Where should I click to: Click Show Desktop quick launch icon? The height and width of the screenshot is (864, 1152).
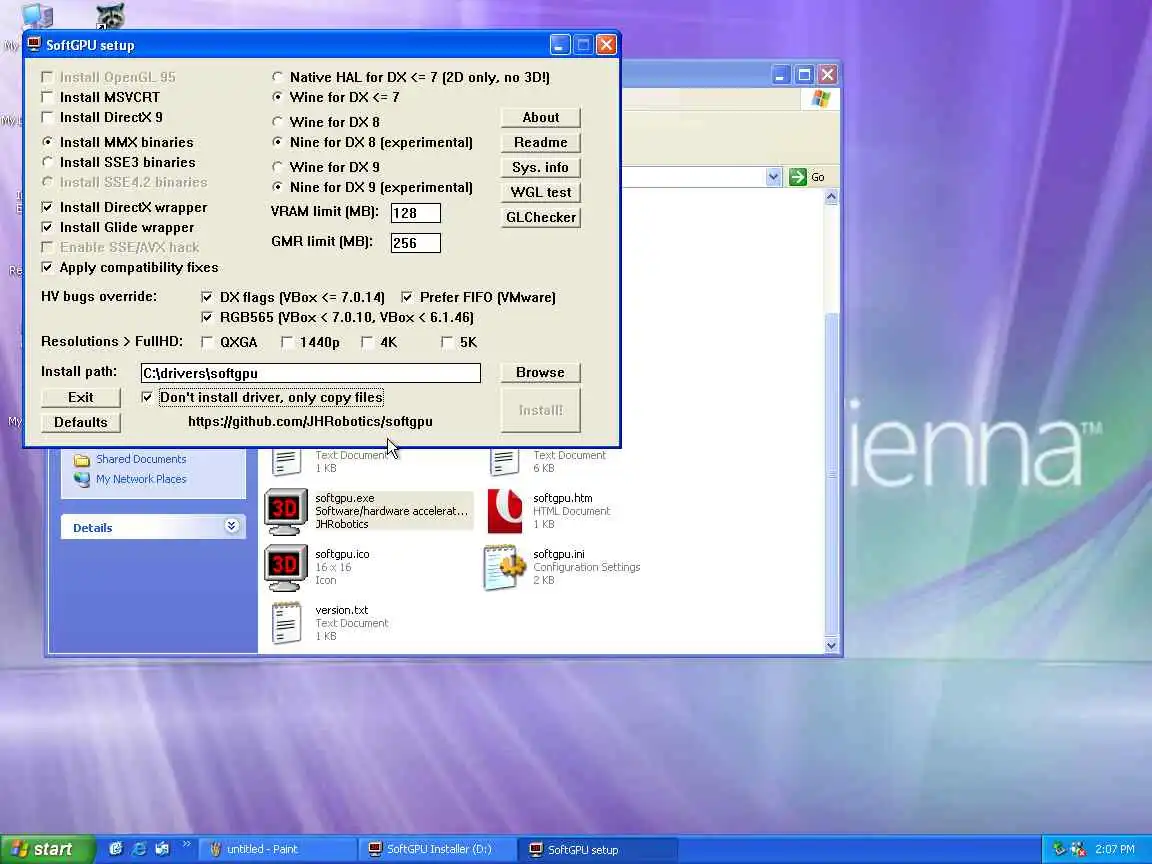pos(162,849)
